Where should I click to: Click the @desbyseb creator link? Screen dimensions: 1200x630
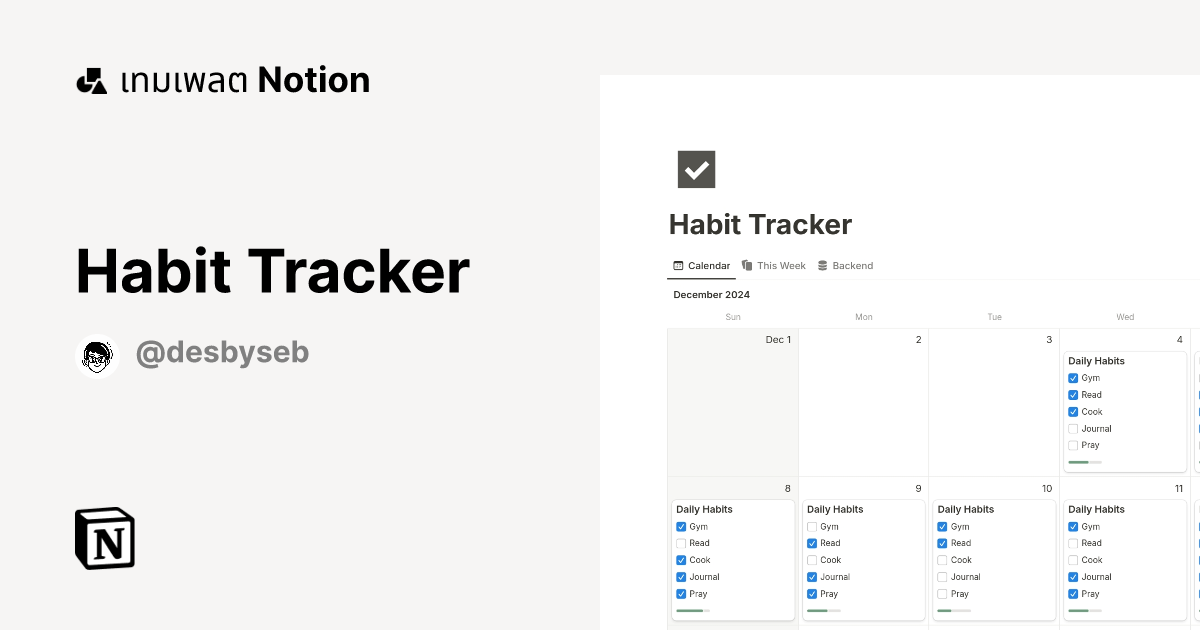pyautogui.click(x=222, y=352)
